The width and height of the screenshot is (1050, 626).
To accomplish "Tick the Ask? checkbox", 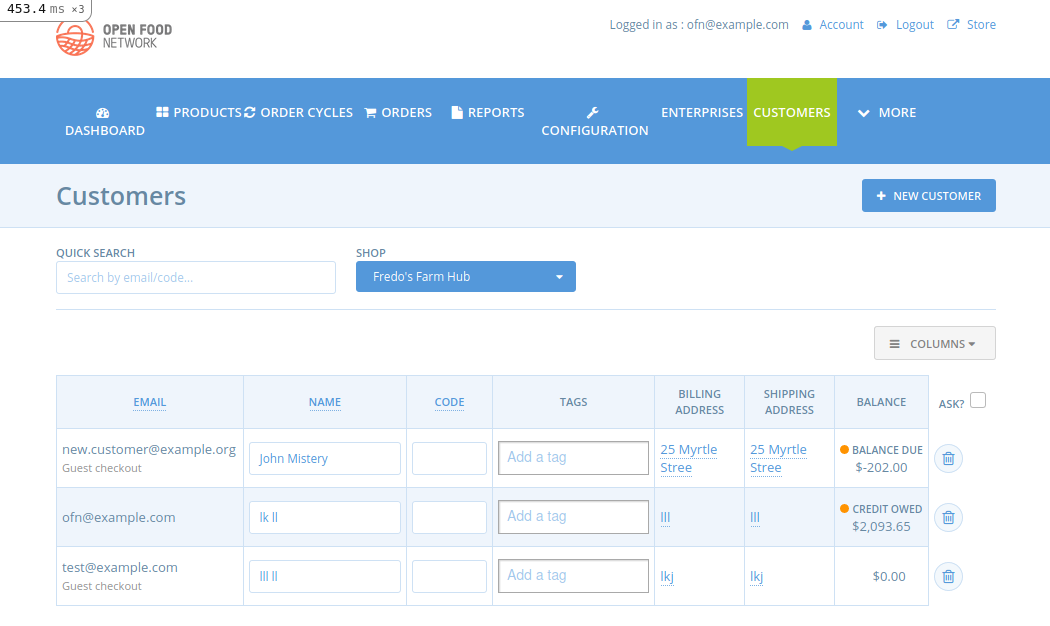I will point(978,400).
